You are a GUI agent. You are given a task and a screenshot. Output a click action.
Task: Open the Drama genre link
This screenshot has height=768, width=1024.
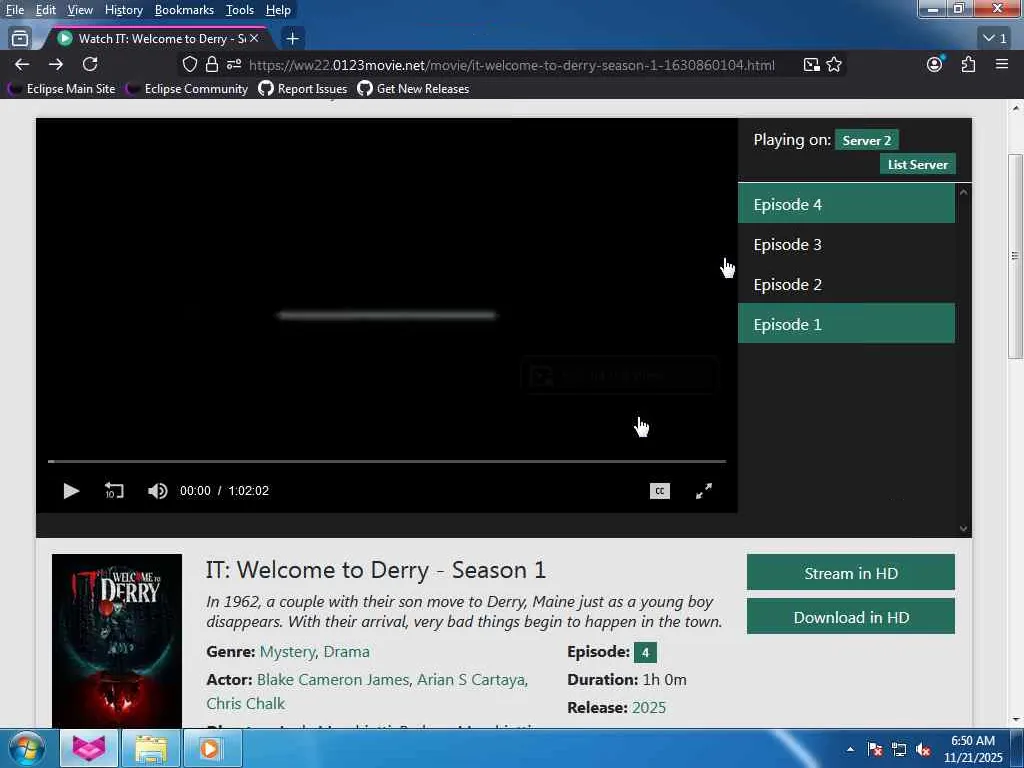347,652
